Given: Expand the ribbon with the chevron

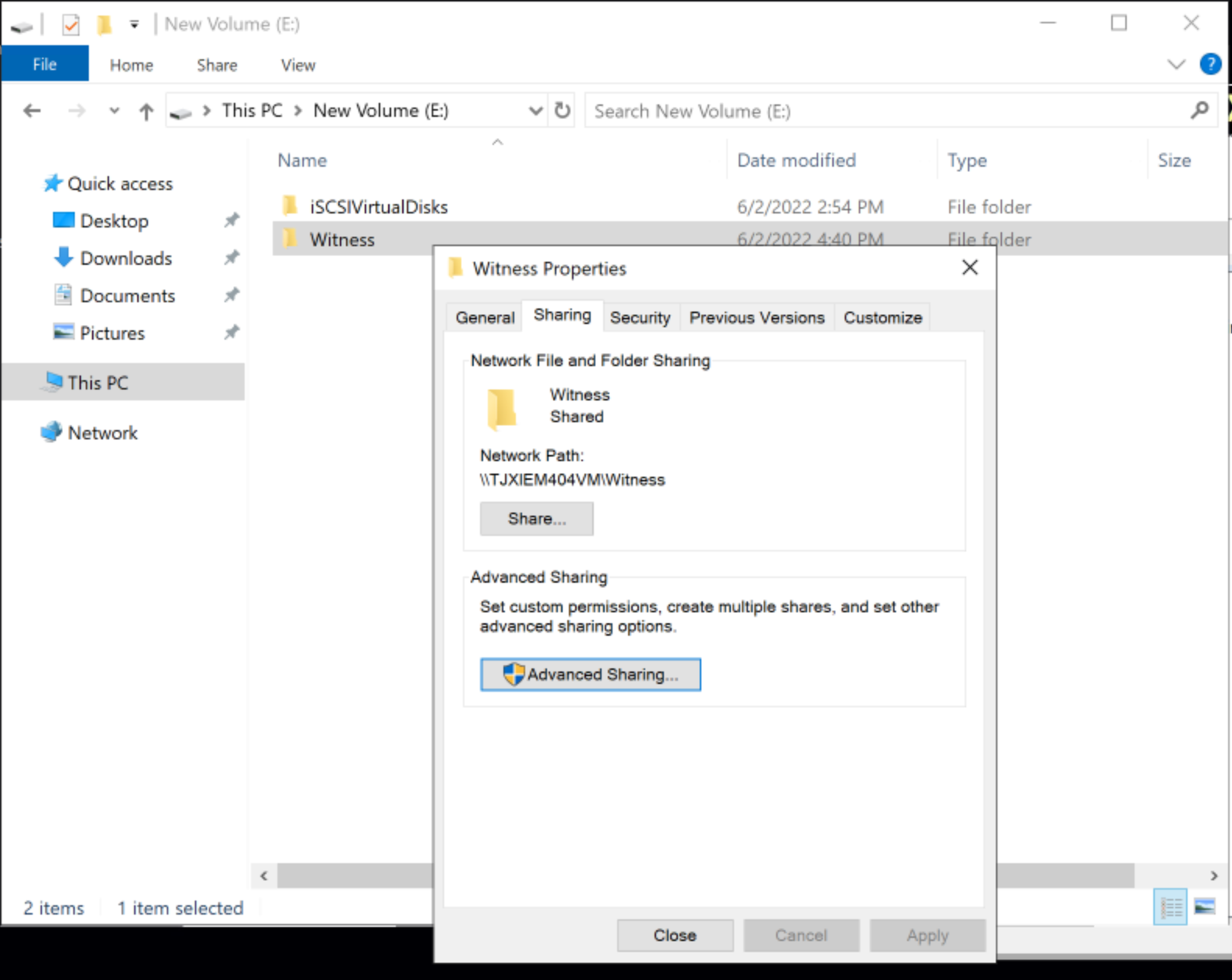Looking at the screenshot, I should pyautogui.click(x=1176, y=65).
